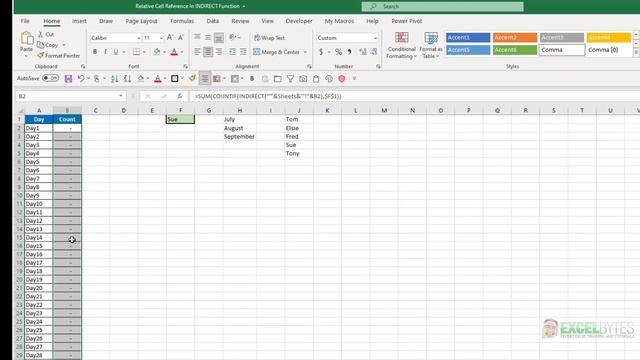Apply red font color from the ribbon
The height and width of the screenshot is (360, 640).
point(174,52)
